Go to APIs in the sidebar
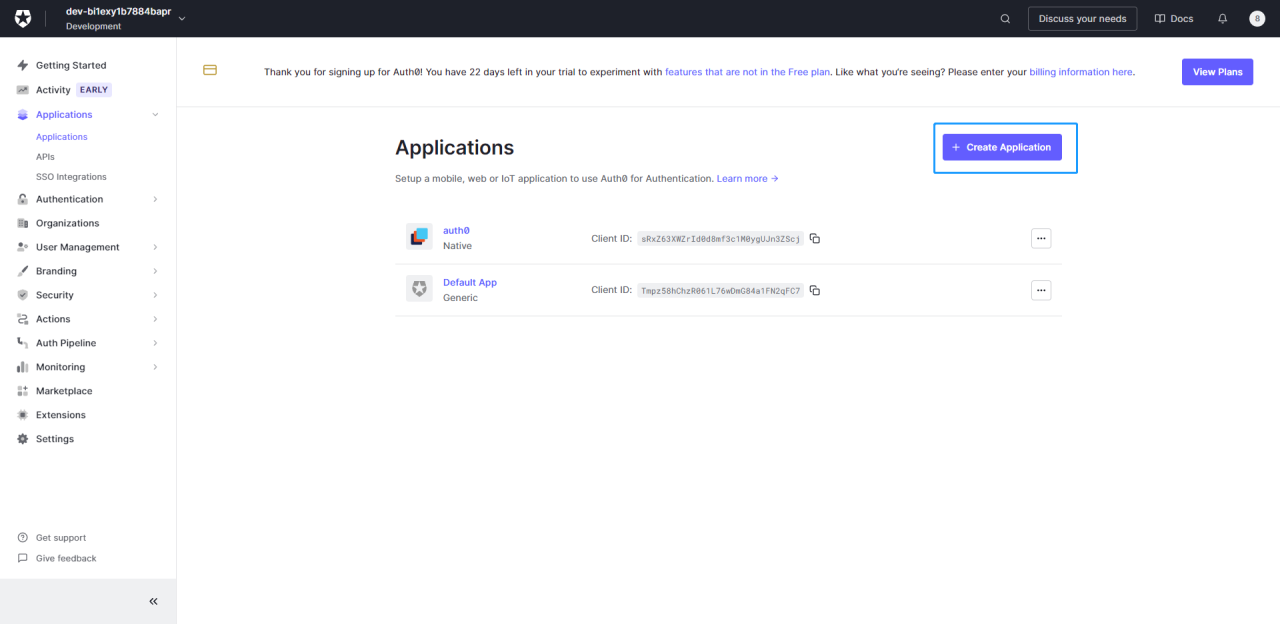Image resolution: width=1280 pixels, height=624 pixels. tap(45, 157)
